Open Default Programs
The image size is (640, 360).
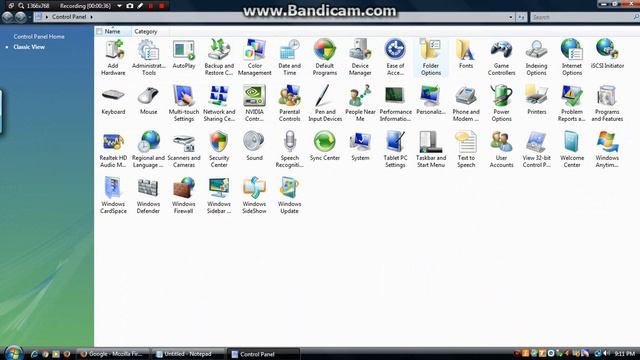click(325, 58)
